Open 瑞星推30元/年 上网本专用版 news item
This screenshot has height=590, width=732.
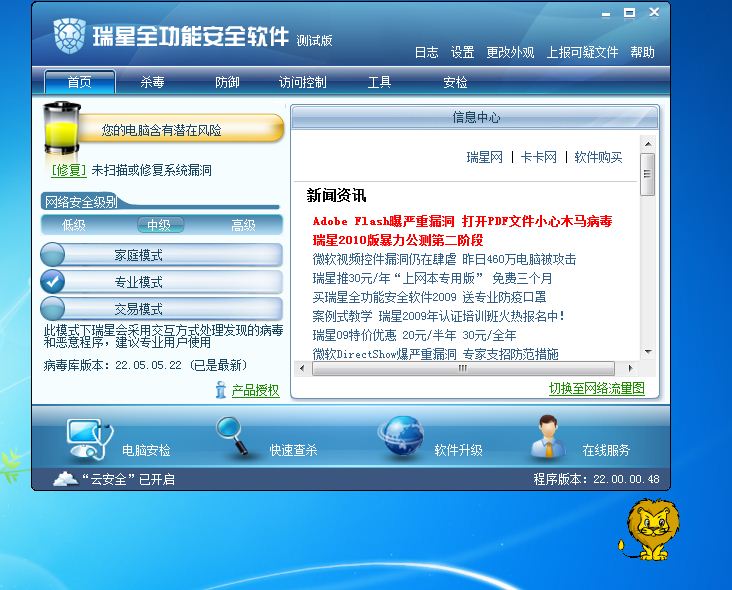(x=432, y=279)
